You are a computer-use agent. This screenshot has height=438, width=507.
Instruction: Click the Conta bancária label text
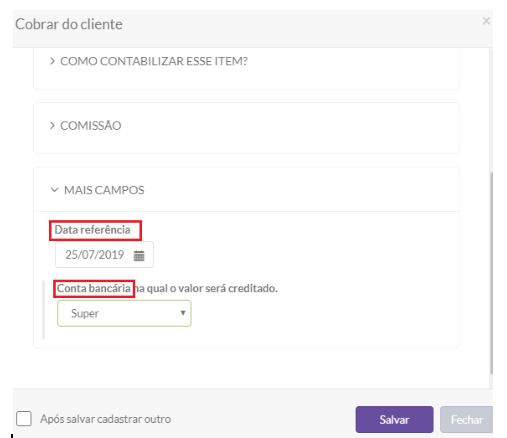point(94,288)
